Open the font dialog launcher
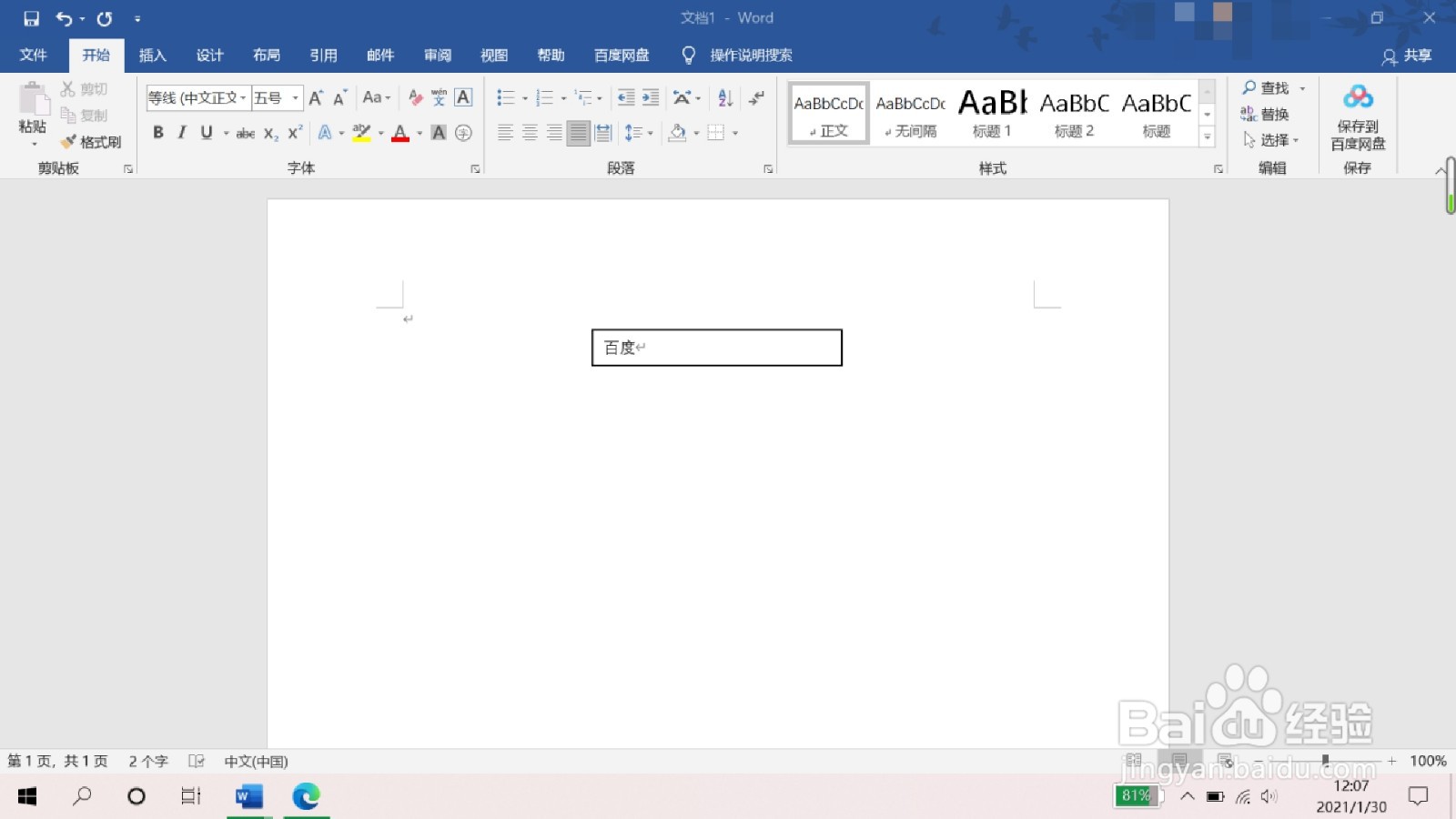The height and width of the screenshot is (819, 1456). click(475, 169)
